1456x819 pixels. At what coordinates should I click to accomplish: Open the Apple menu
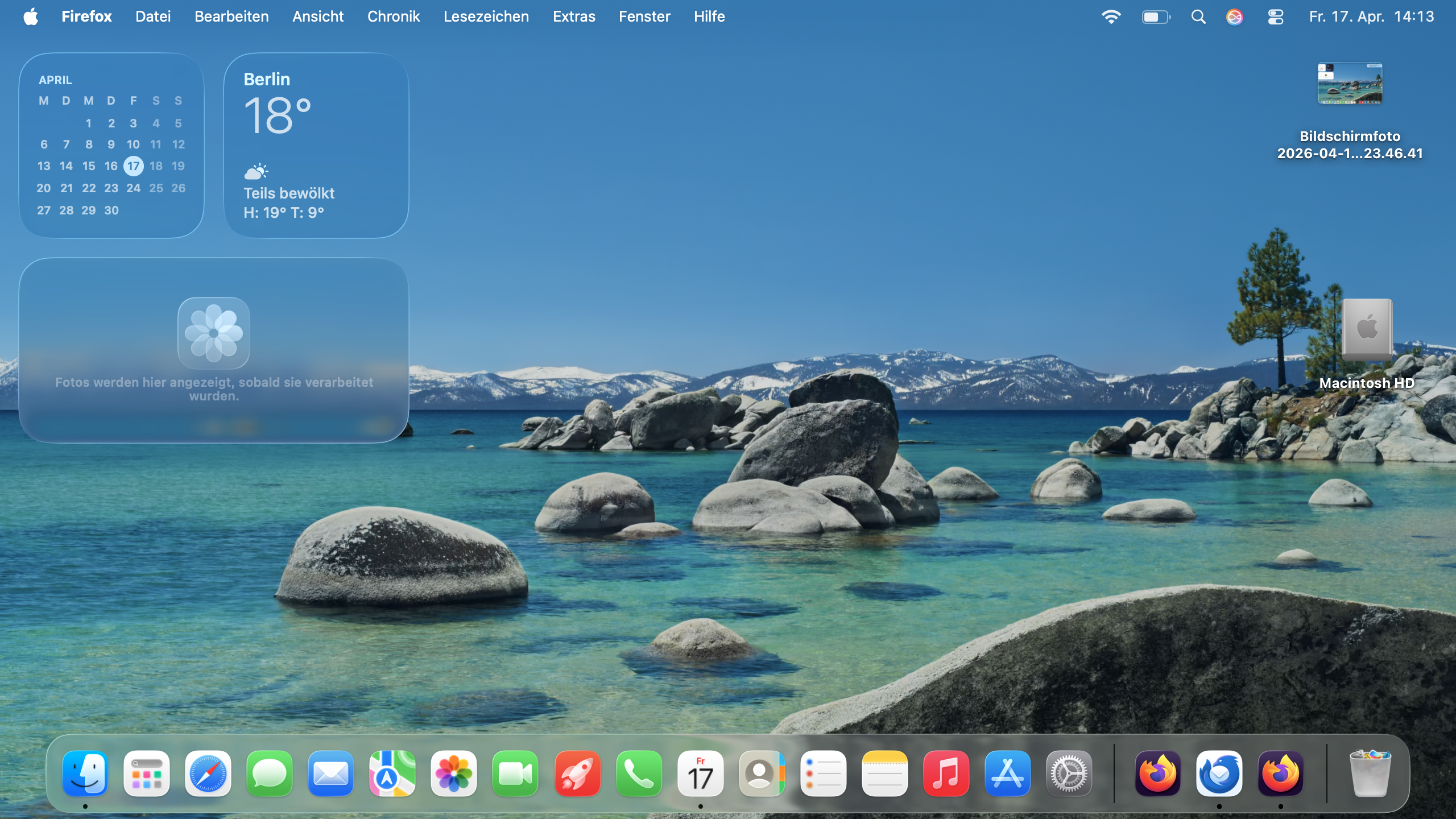pos(31,17)
